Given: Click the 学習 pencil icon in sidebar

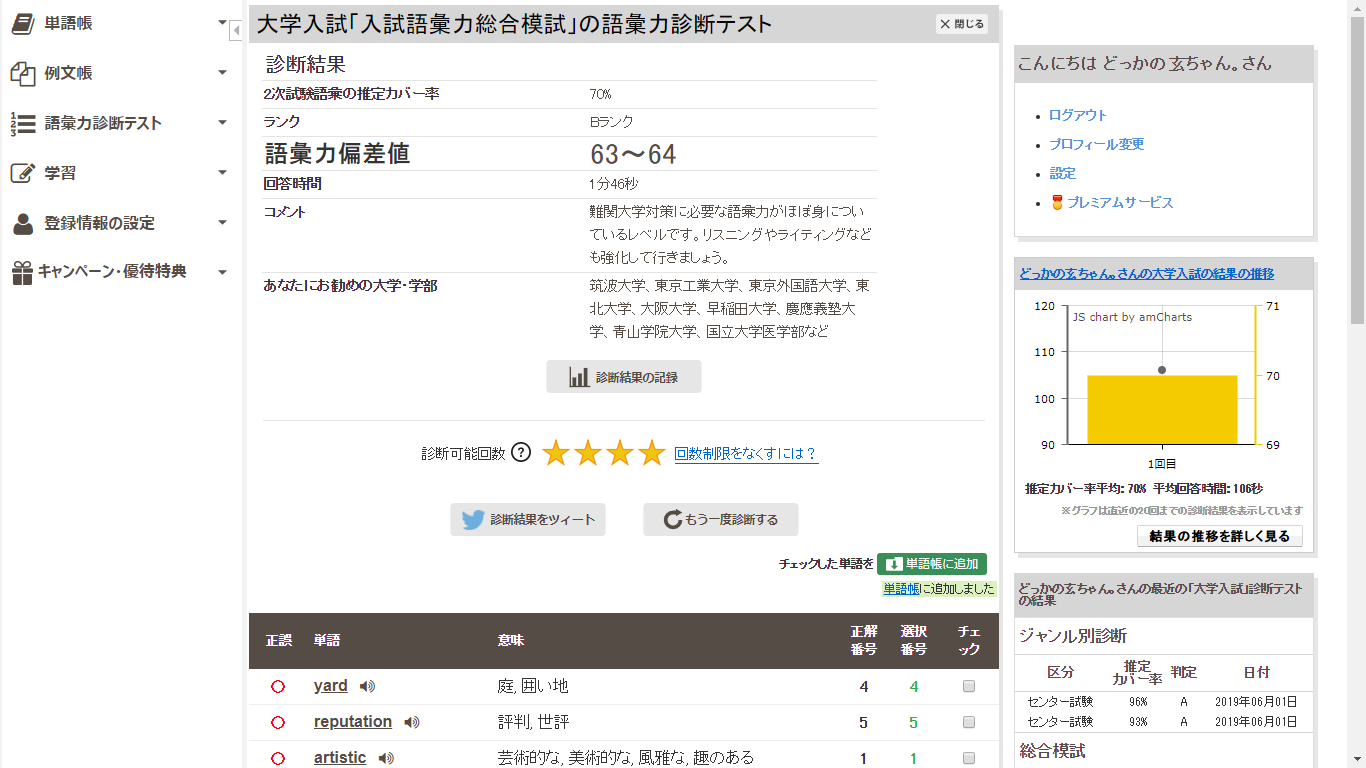Looking at the screenshot, I should point(22,173).
